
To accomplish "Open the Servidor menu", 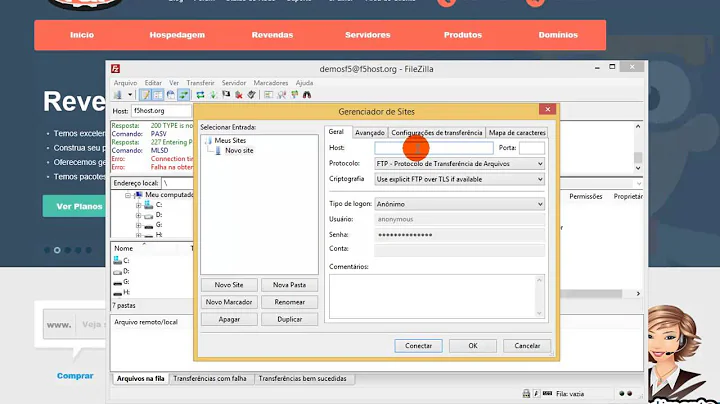I will click(234, 83).
